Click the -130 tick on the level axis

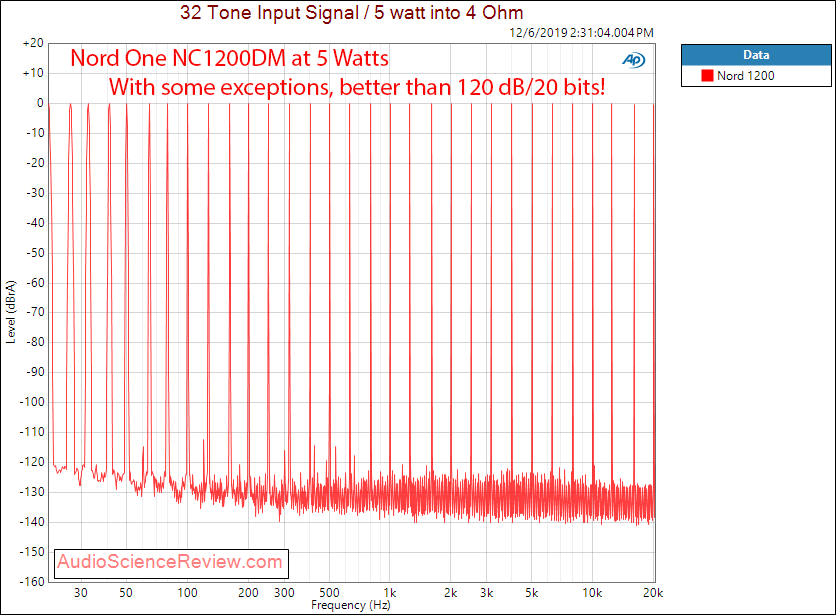(x=32, y=492)
